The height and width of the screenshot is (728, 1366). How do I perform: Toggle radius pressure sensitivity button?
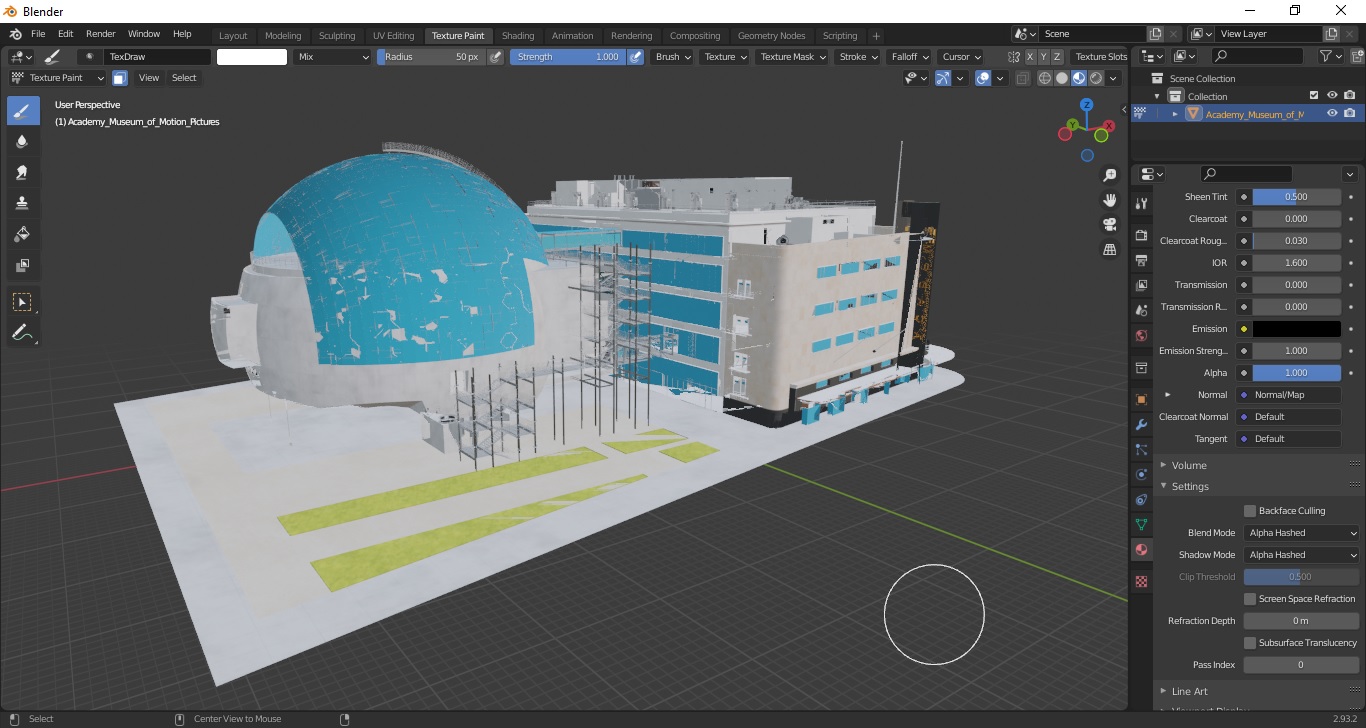(x=496, y=57)
